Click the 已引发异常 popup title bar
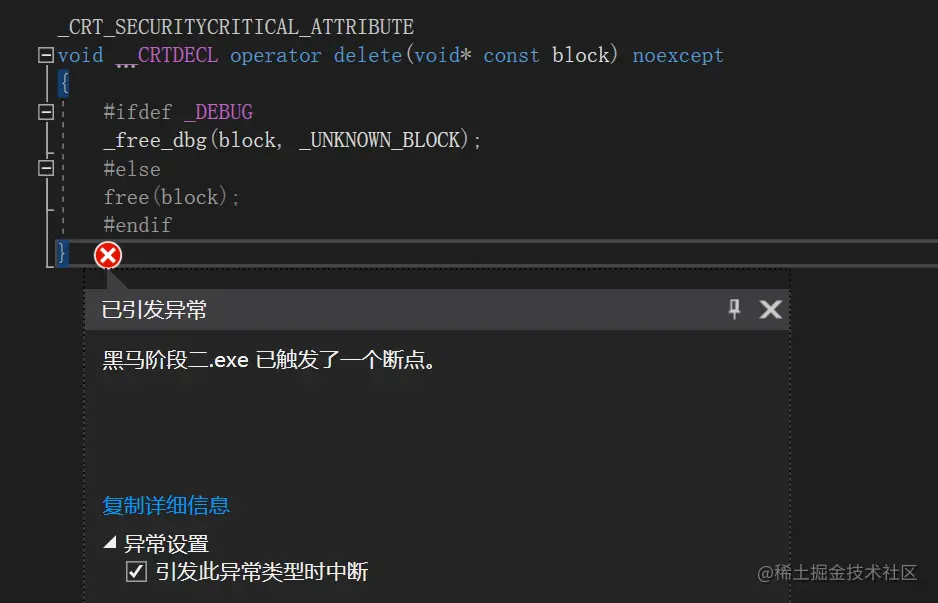This screenshot has width=938, height=603. [437, 309]
